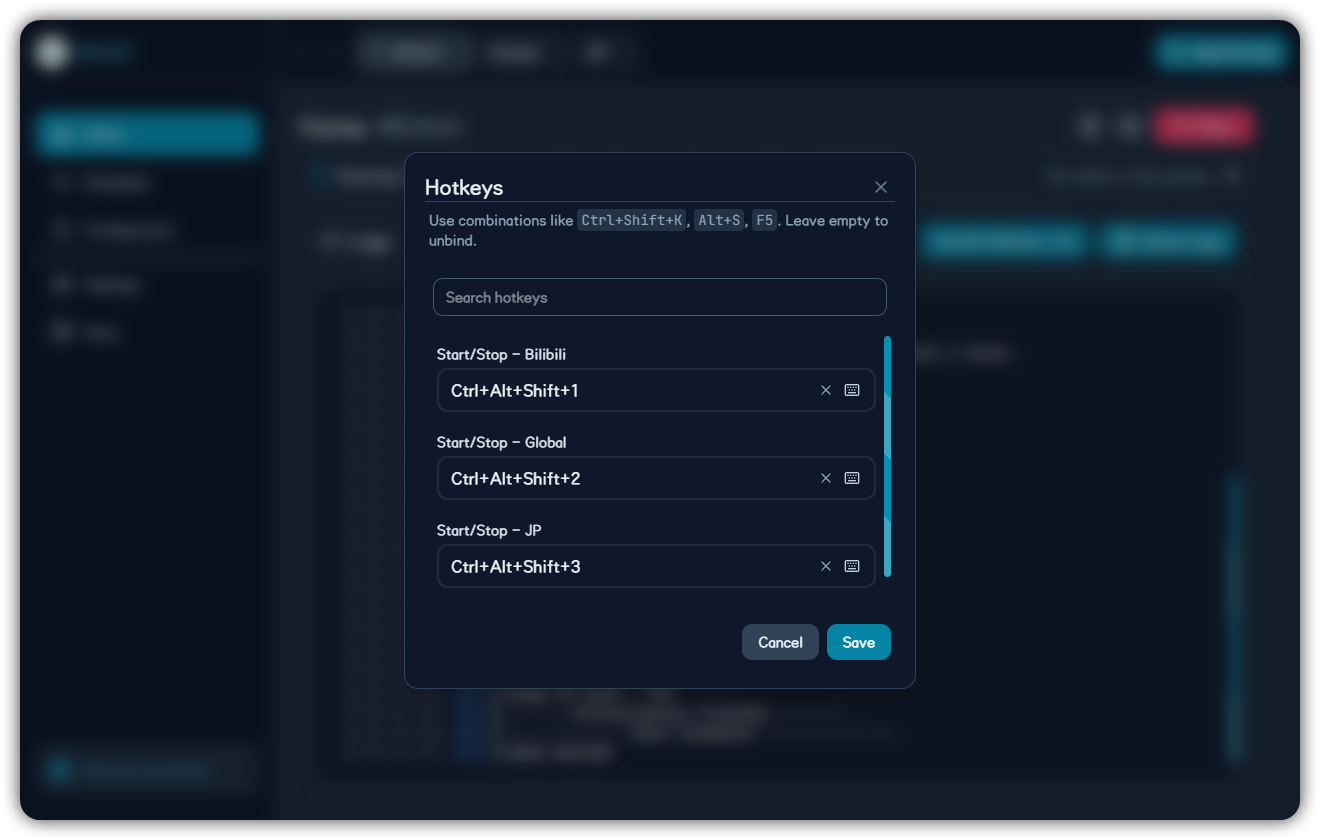
Task: Click the F5 example code
Action: click(764, 220)
